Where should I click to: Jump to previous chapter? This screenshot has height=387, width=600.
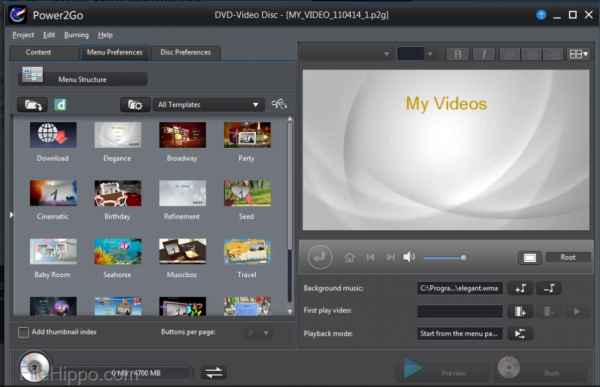370,257
